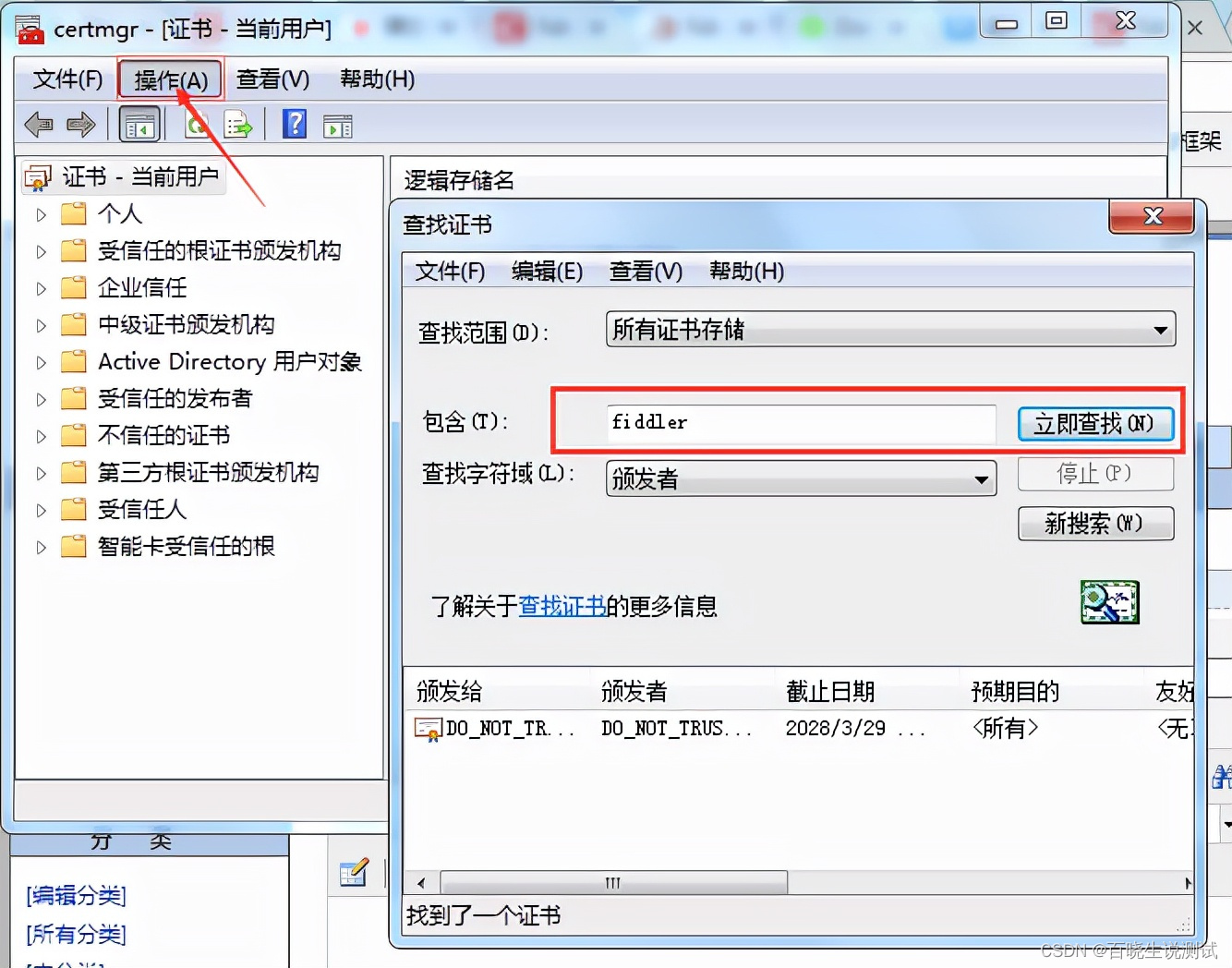
Task: Open the 操作(A) menu
Action: 170,79
